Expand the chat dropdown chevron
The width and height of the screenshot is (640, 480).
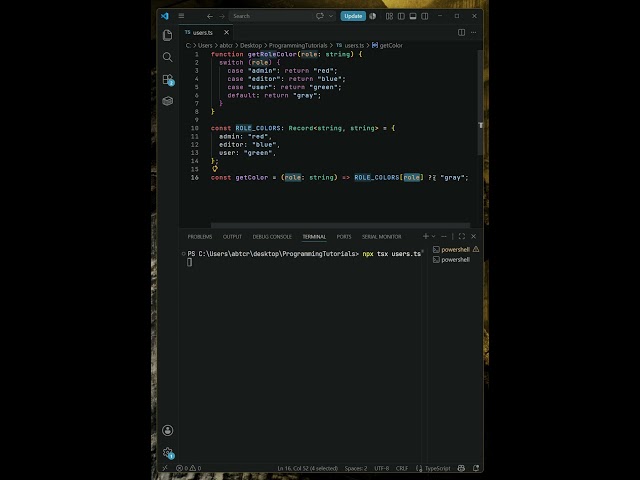[x=331, y=16]
